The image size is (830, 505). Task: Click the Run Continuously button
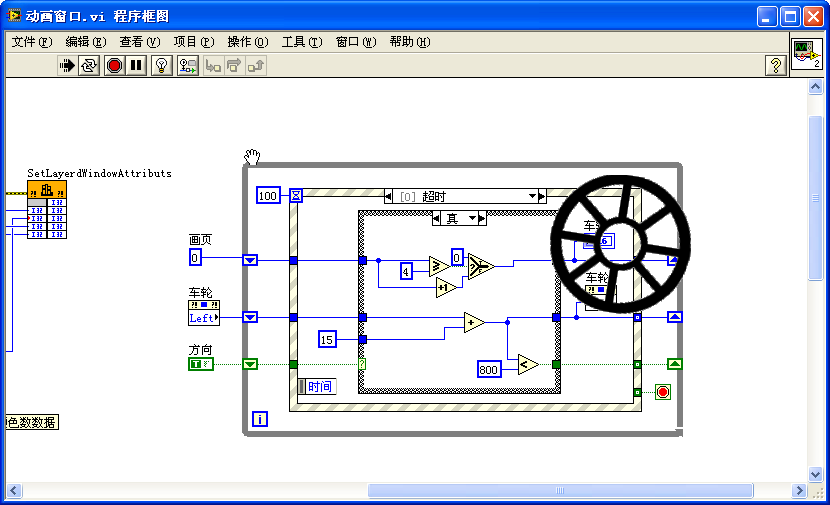90,66
